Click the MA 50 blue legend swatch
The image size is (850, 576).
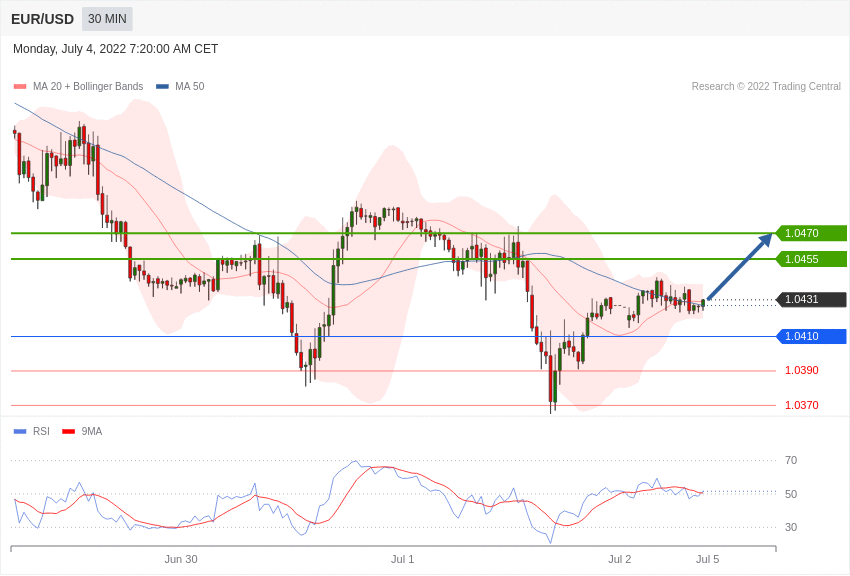[x=162, y=86]
